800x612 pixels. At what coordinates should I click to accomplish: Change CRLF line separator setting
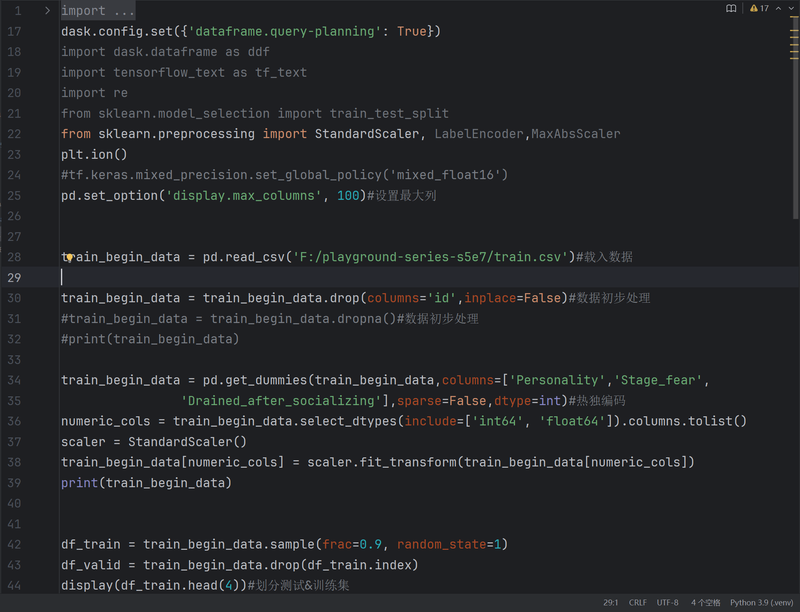tap(637, 602)
